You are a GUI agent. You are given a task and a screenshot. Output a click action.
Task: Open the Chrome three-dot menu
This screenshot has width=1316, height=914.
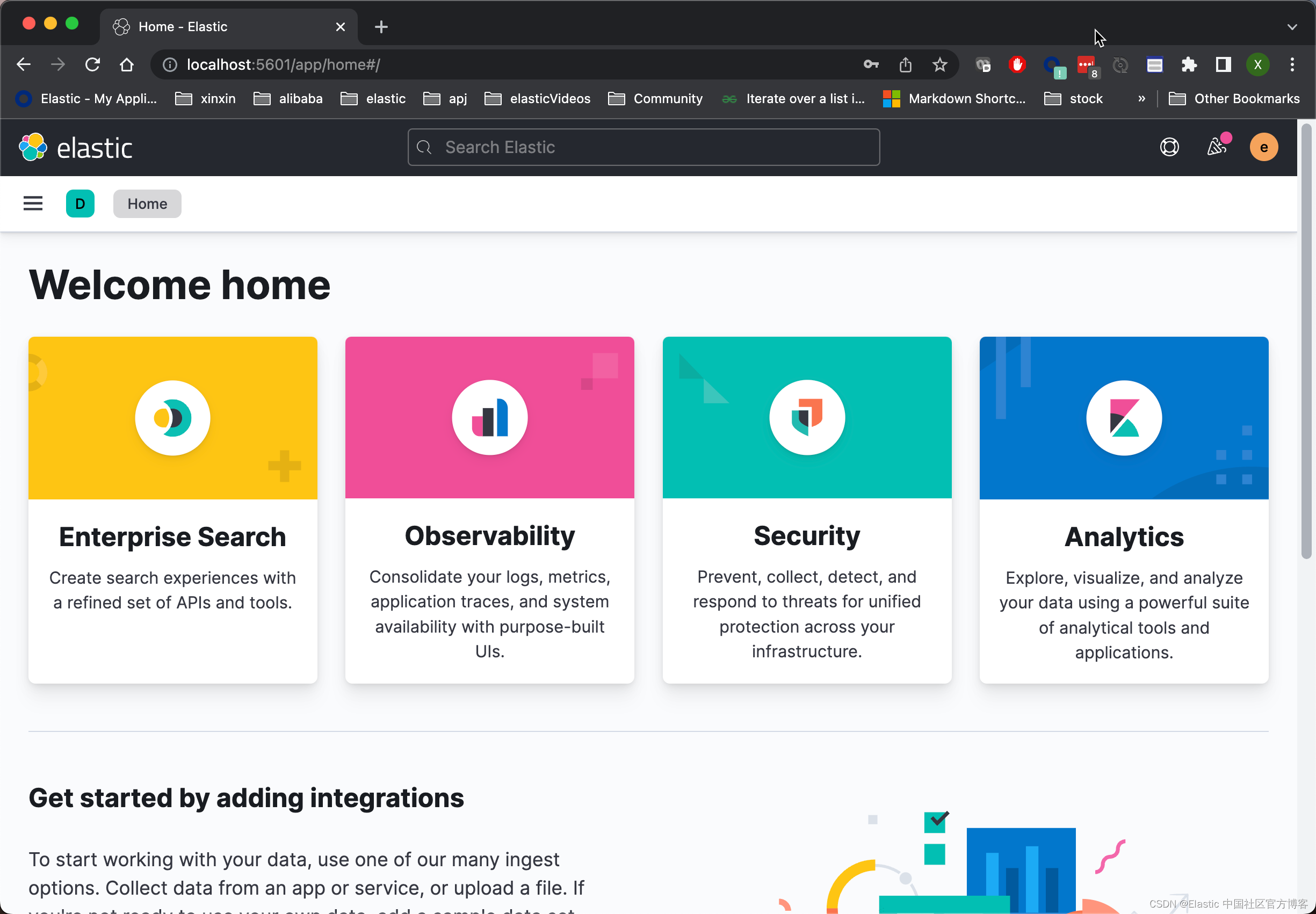(x=1292, y=65)
